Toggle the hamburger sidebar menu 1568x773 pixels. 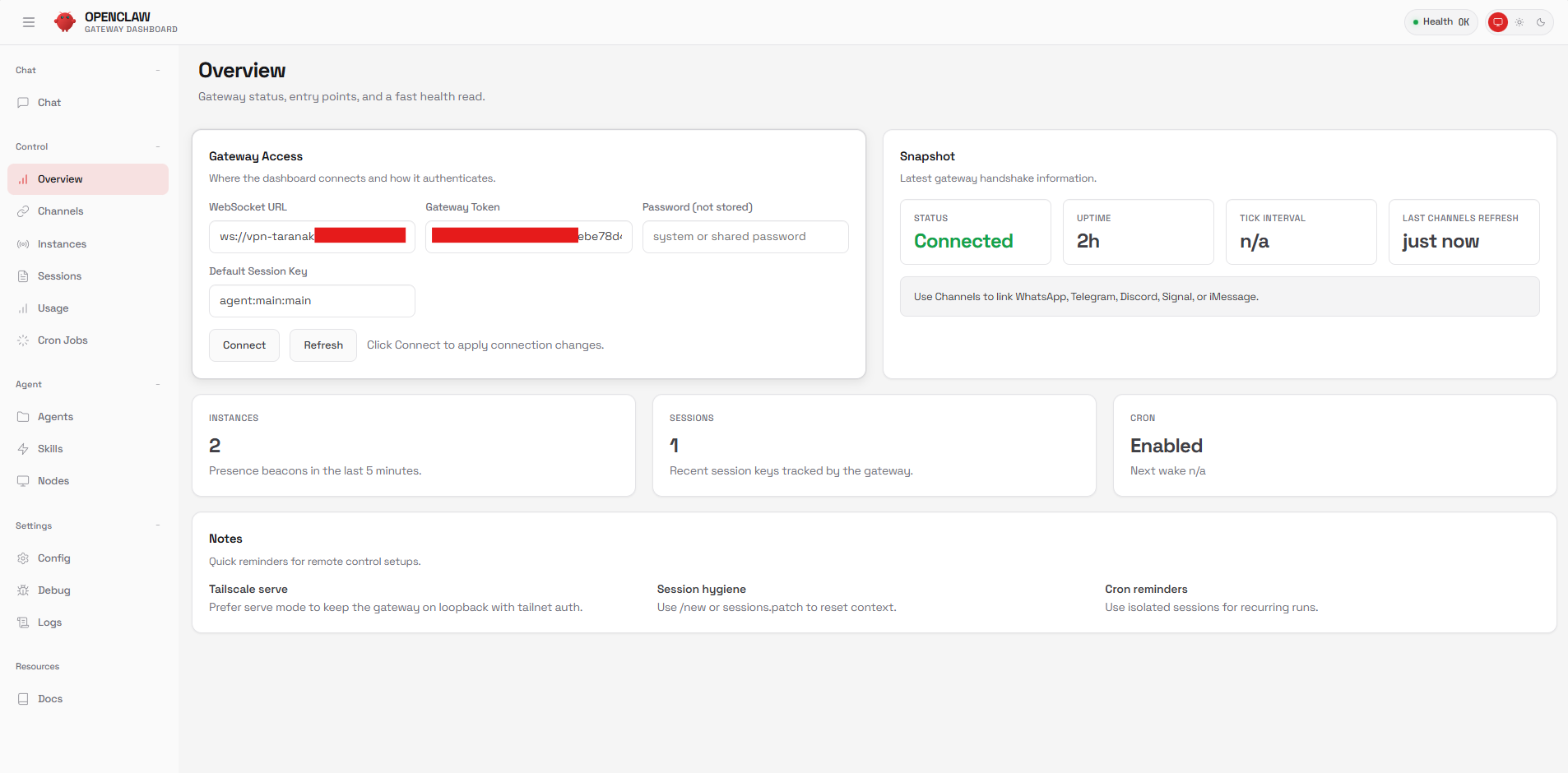click(29, 22)
